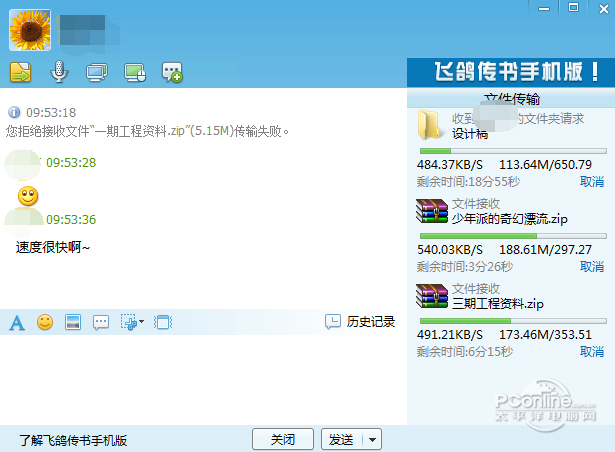Open quick reply speech bubble icon
The height and width of the screenshot is (452, 615).
[101, 323]
